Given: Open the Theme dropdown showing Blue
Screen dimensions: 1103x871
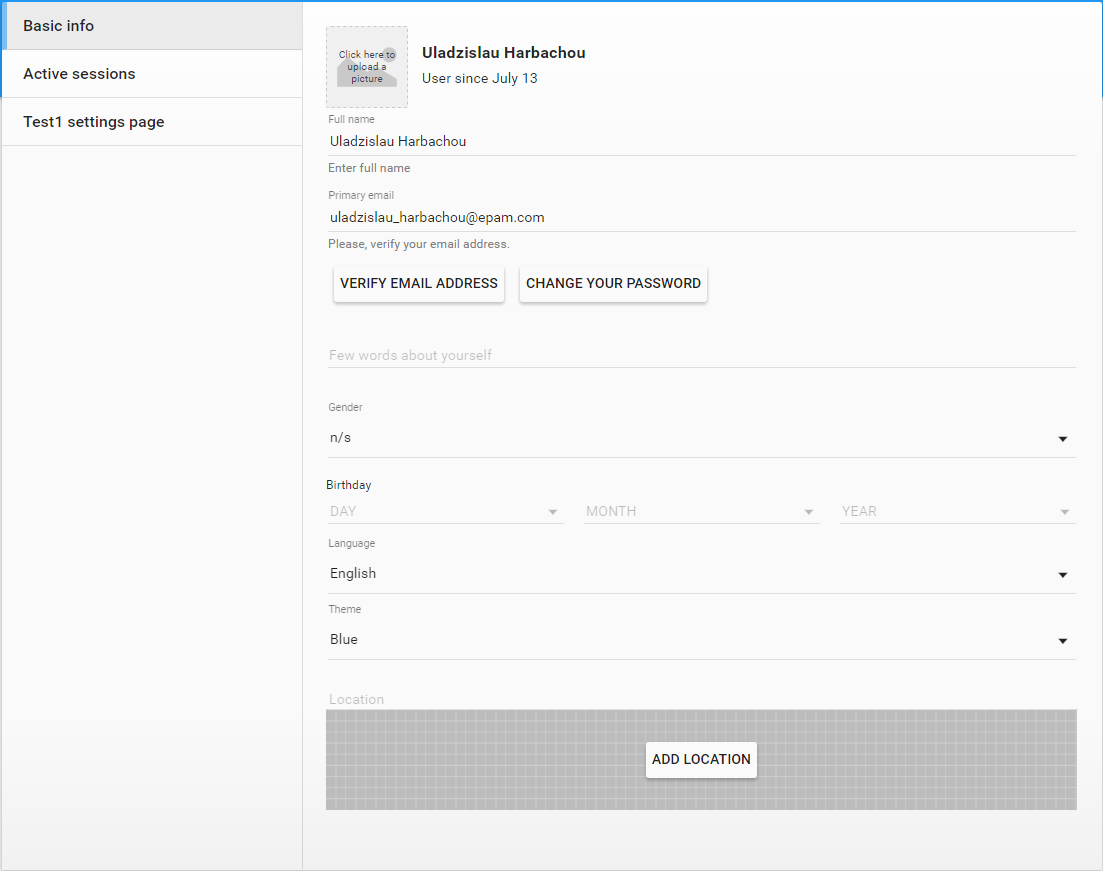Looking at the screenshot, I should click(x=701, y=640).
